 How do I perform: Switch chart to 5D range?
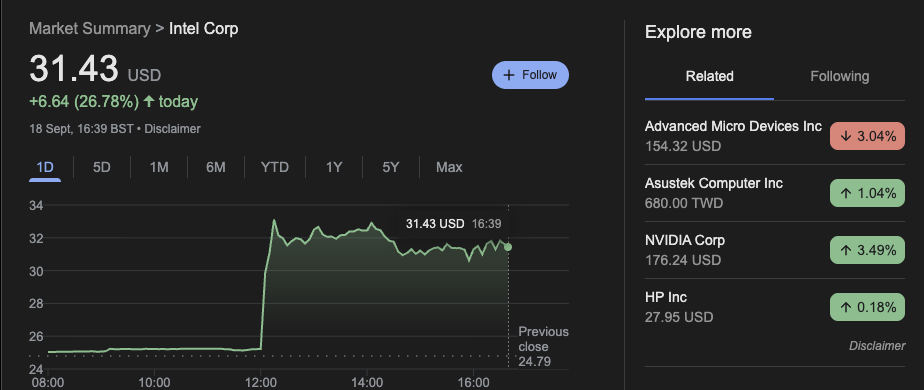[x=102, y=167]
